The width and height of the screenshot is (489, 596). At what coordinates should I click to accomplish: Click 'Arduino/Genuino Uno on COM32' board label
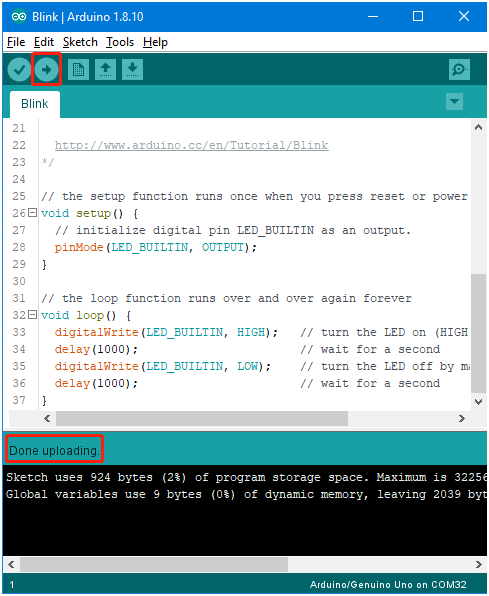[x=388, y=585]
